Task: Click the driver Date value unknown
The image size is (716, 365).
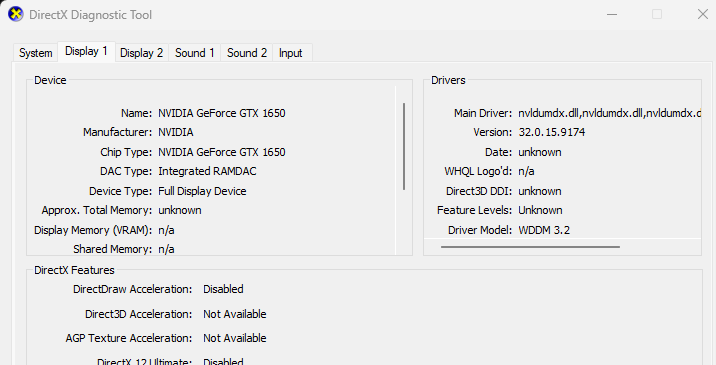Action: [x=540, y=152]
